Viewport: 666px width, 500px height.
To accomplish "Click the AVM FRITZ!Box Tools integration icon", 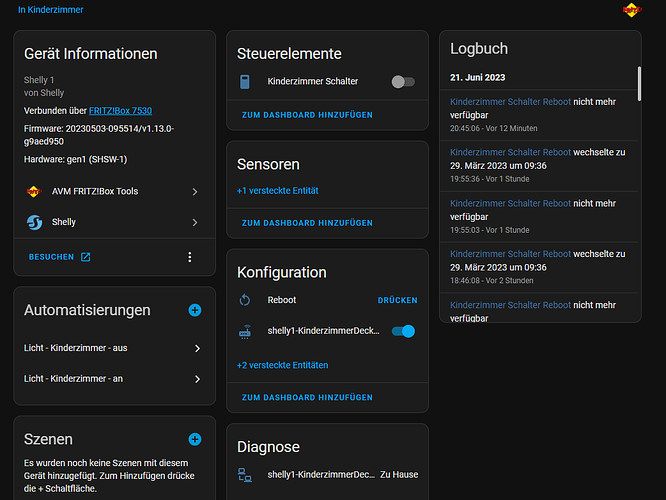I will click(x=34, y=191).
